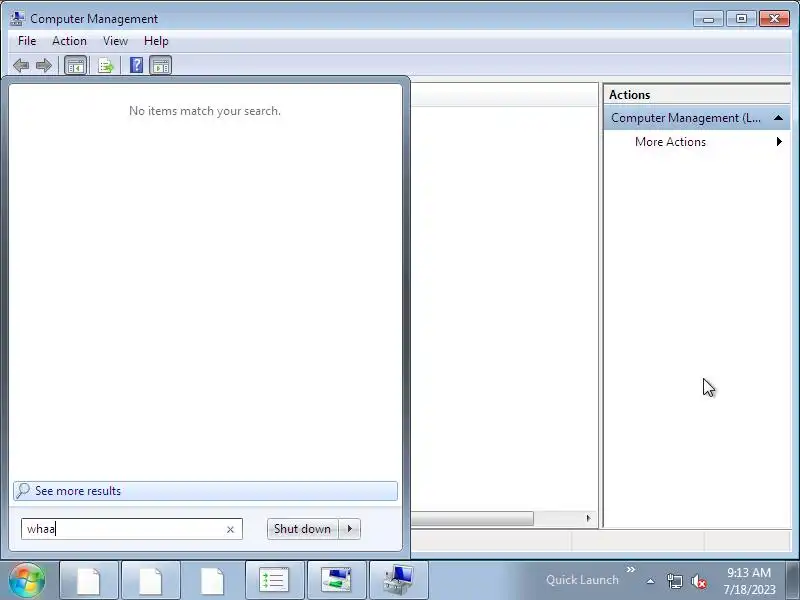Click the 'No items match your search.' text
This screenshot has height=600, width=800.
205,111
